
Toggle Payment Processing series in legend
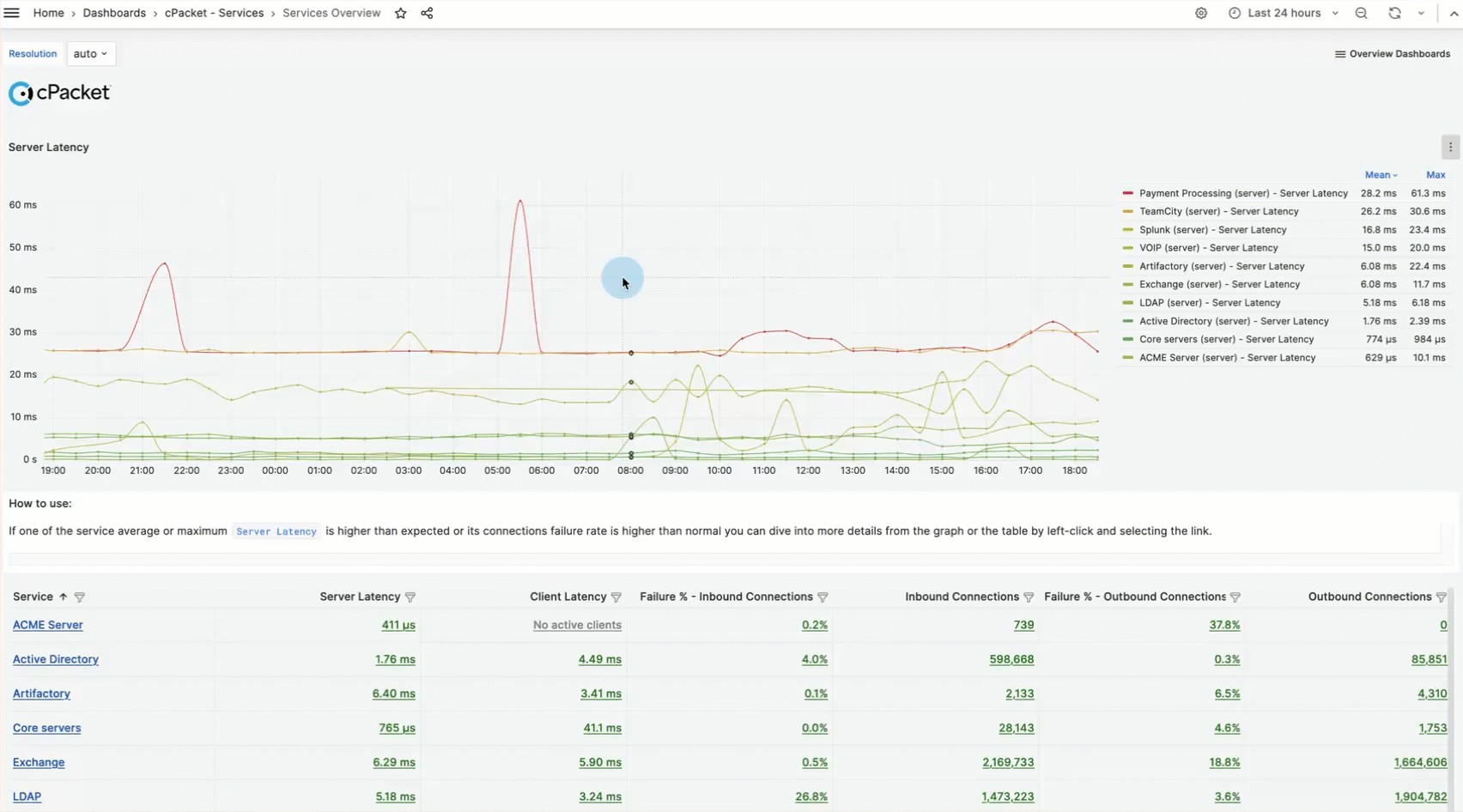point(1243,193)
